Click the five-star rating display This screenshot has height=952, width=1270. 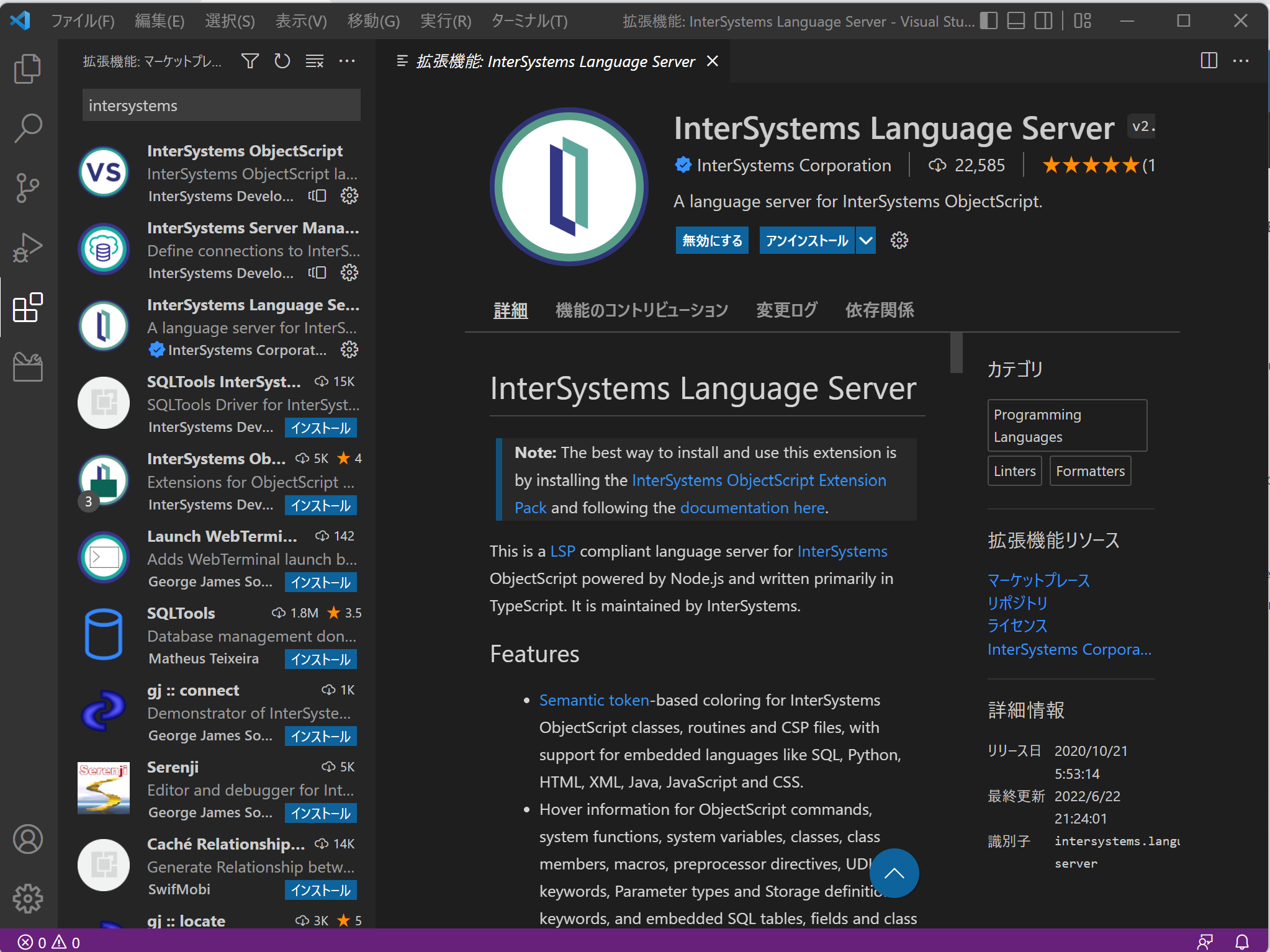[1091, 165]
